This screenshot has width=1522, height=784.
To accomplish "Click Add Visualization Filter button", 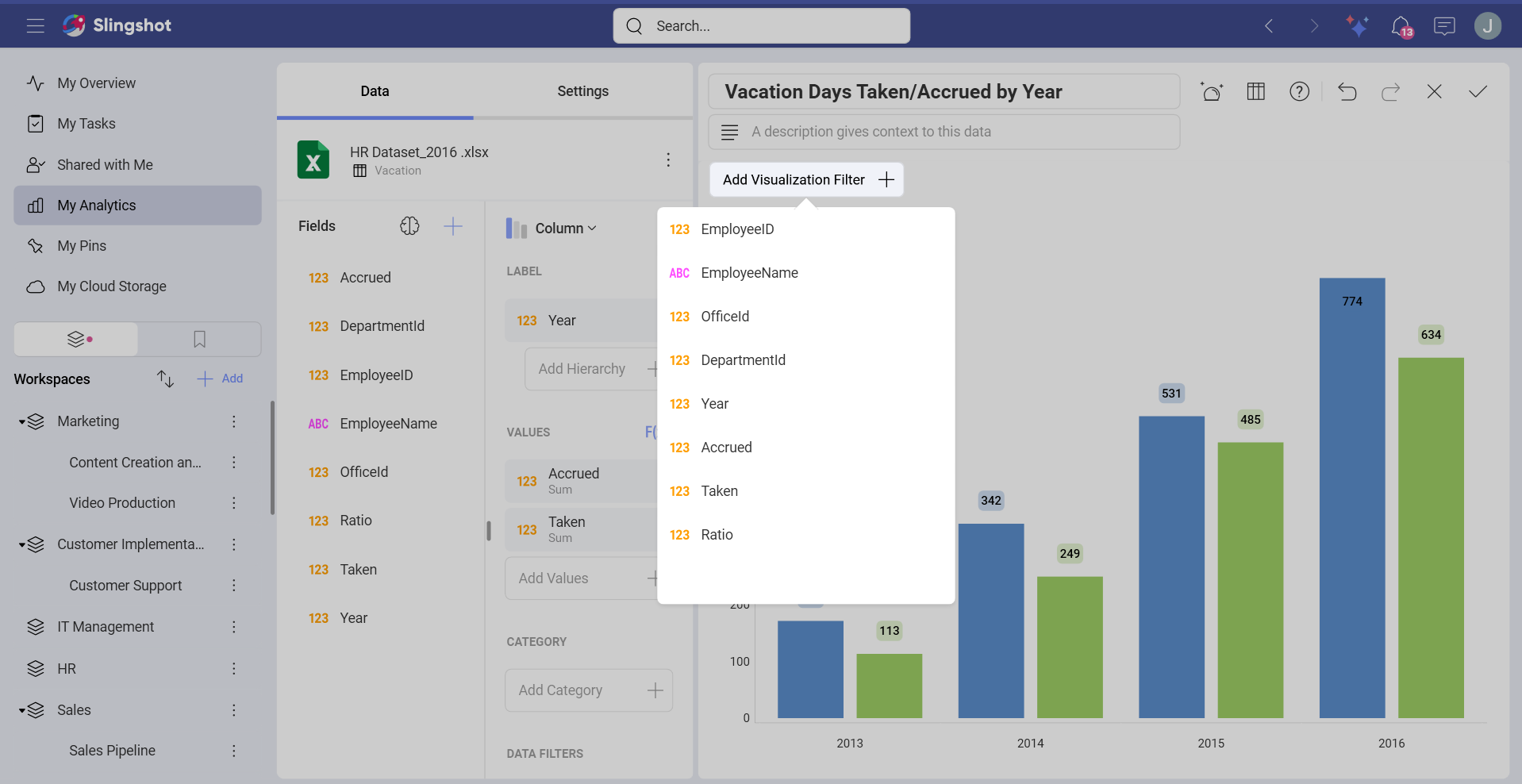I will pos(806,180).
